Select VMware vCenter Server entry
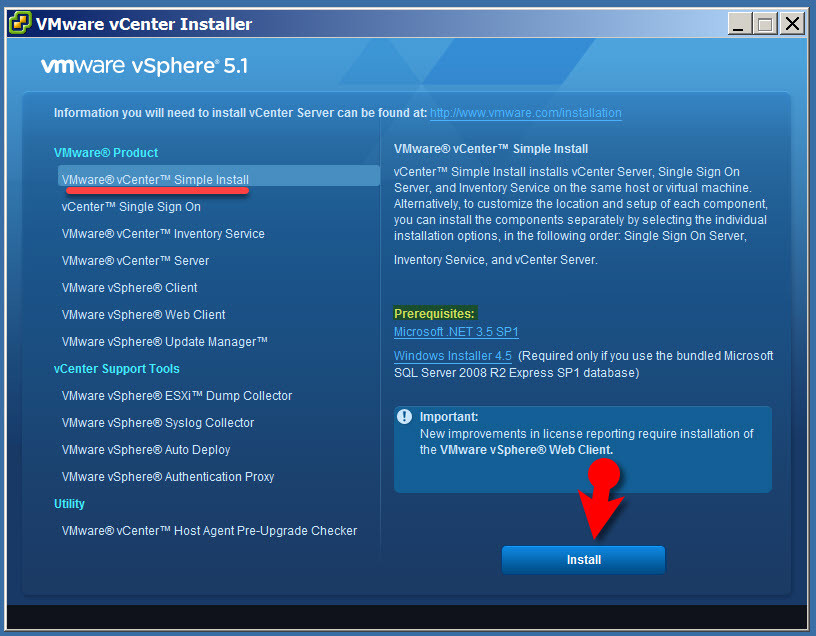The width and height of the screenshot is (816, 636). point(135,261)
